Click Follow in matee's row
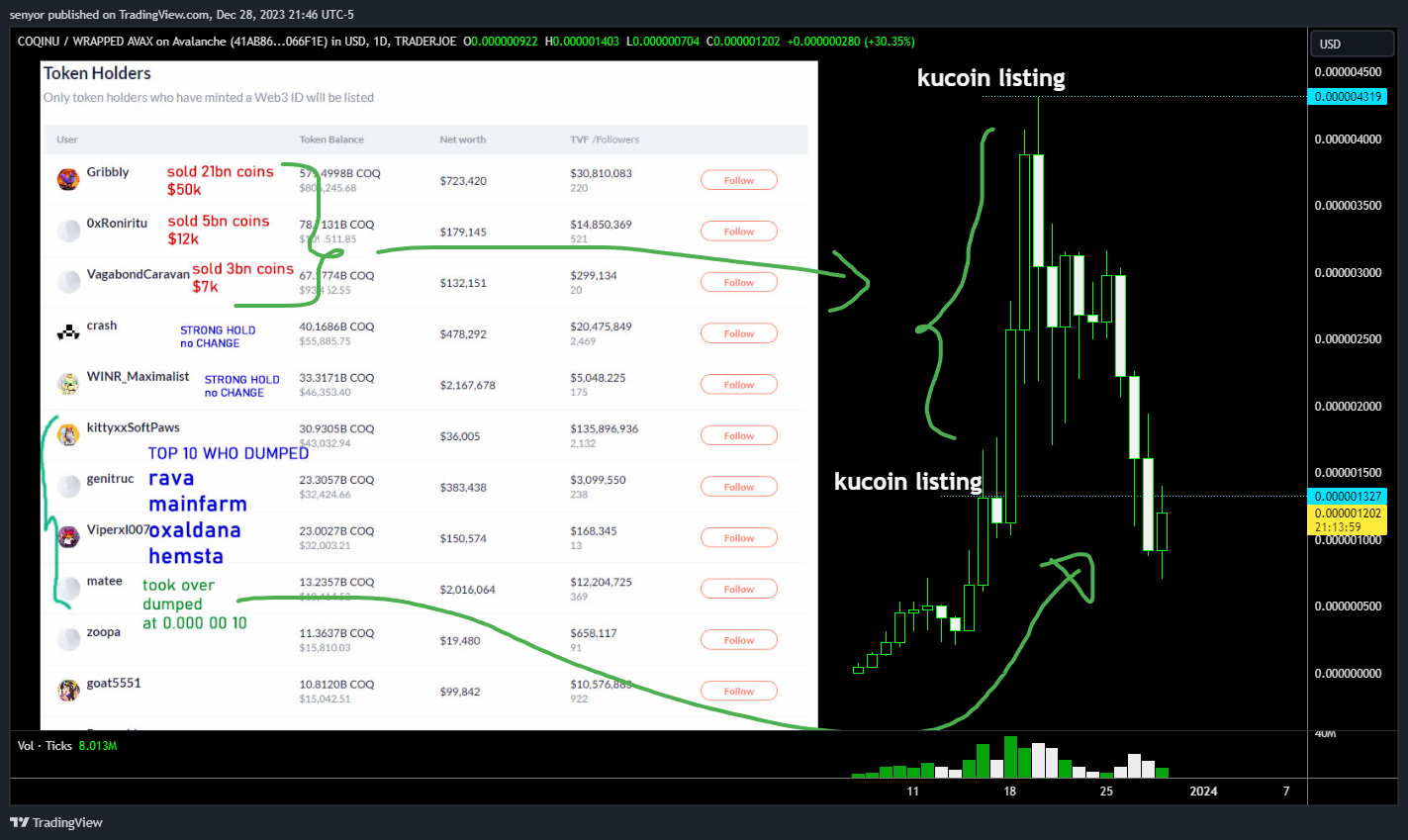 tap(738, 589)
